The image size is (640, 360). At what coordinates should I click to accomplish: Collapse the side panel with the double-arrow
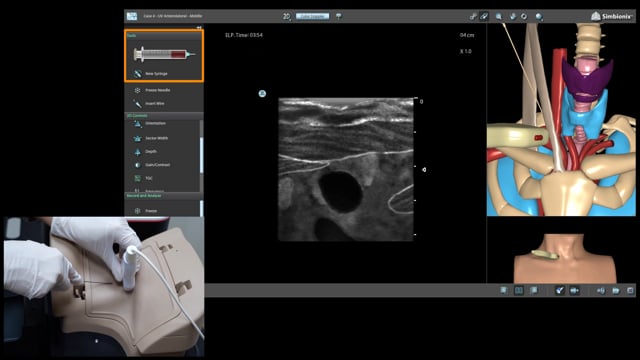point(199,27)
